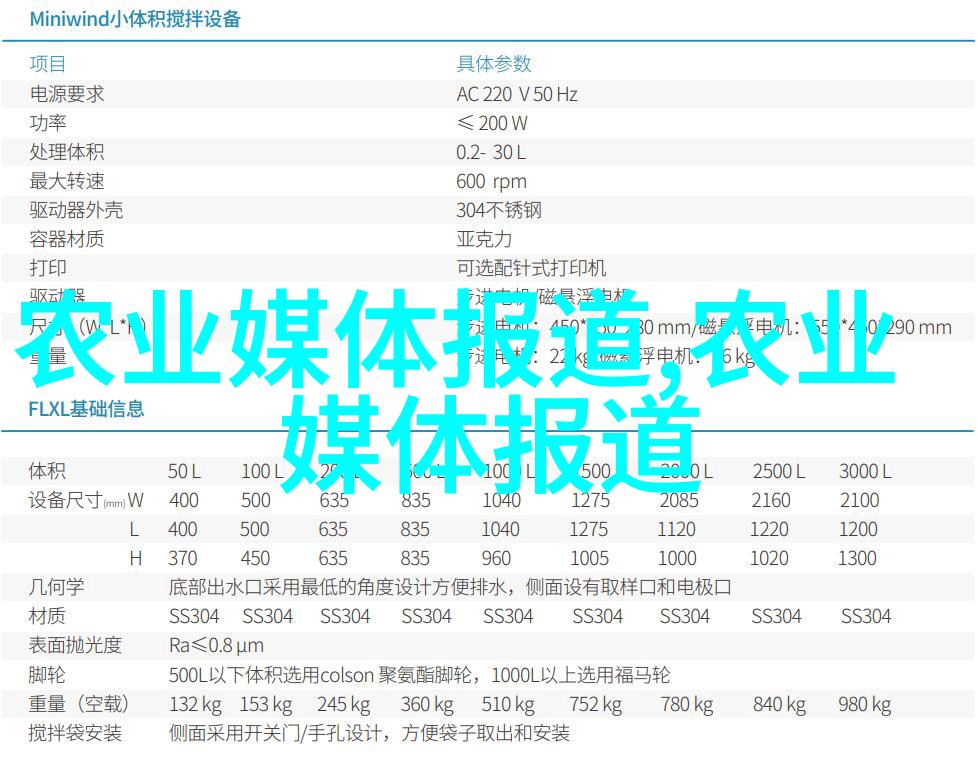The image size is (978, 759).
Task: Select the 304不锈钢 housing material cell
Action: pos(499,210)
